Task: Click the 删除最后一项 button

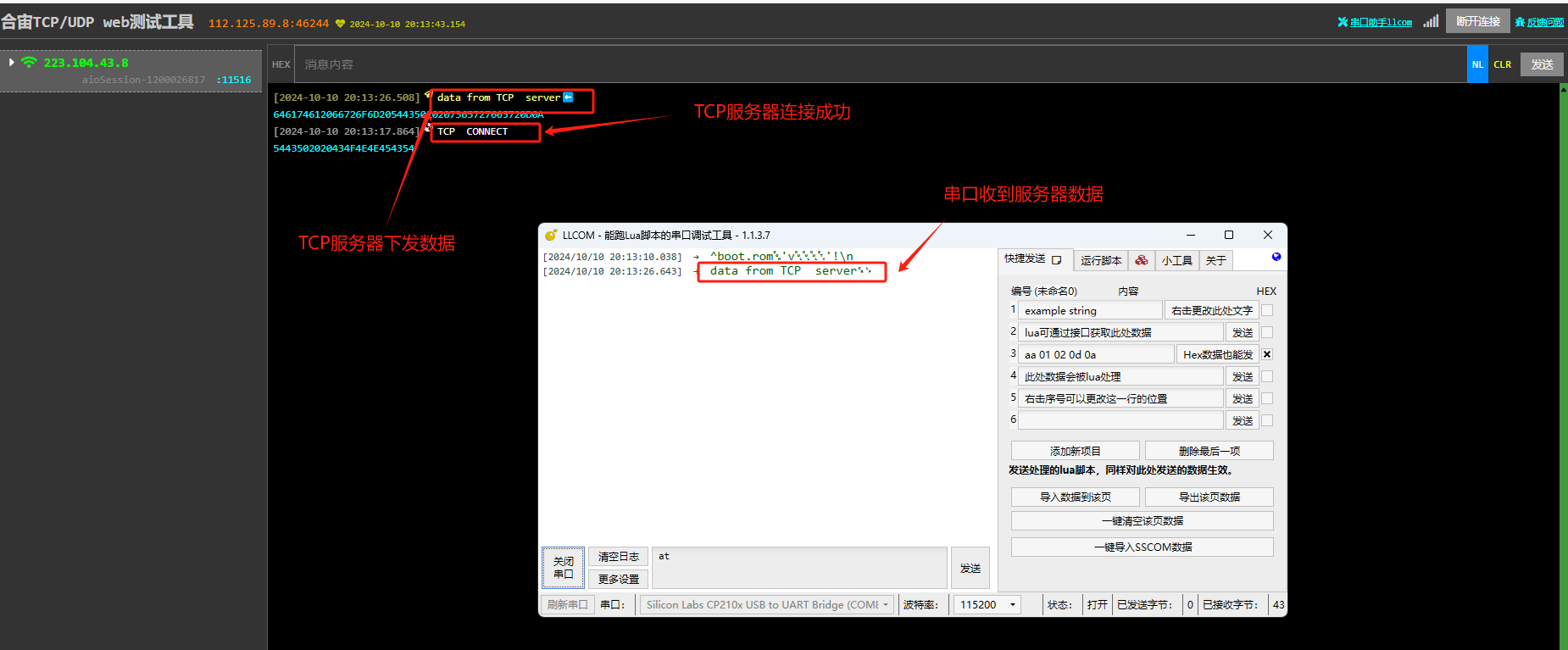Action: tap(1209, 451)
